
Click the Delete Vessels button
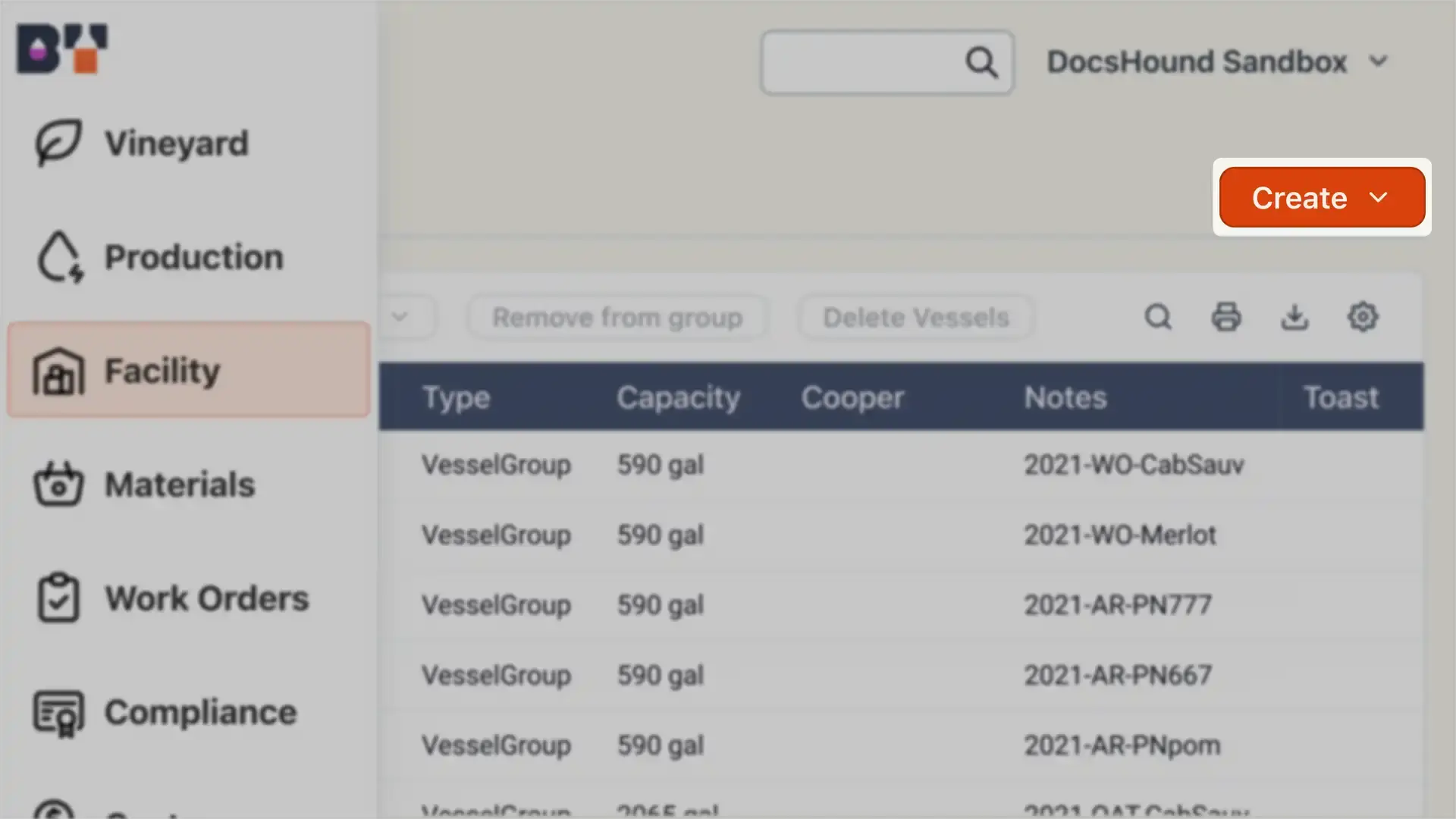pos(916,317)
